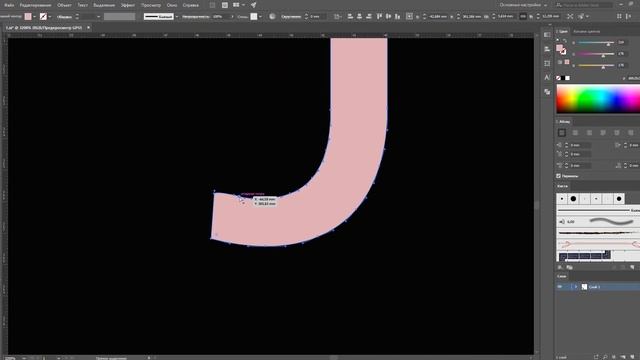Image resolution: width=640 pixels, height=360 pixels.
Task: Select the small round first brush thumbnail
Action: click(562, 199)
